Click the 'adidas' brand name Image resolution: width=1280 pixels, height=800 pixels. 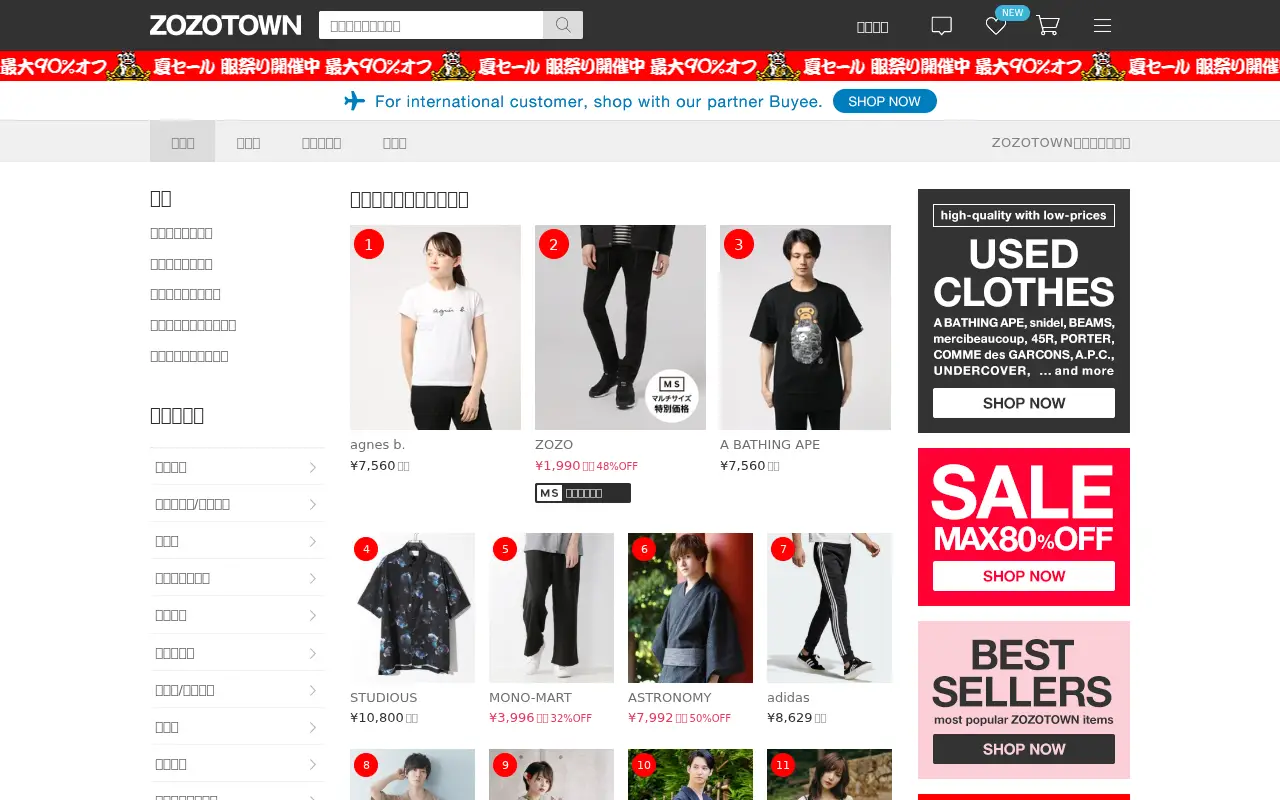click(788, 698)
